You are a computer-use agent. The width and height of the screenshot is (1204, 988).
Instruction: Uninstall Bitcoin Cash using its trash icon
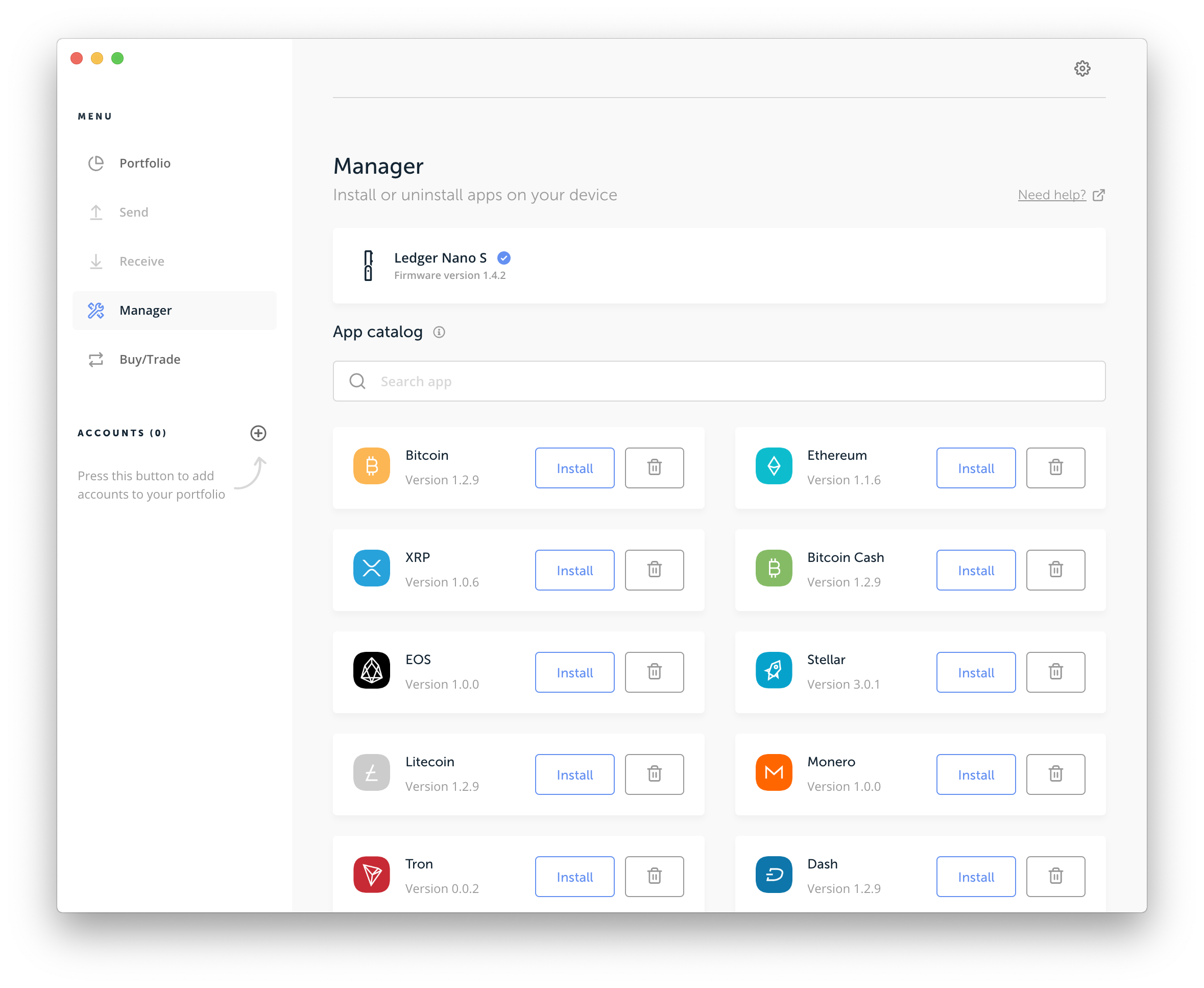[1055, 570]
